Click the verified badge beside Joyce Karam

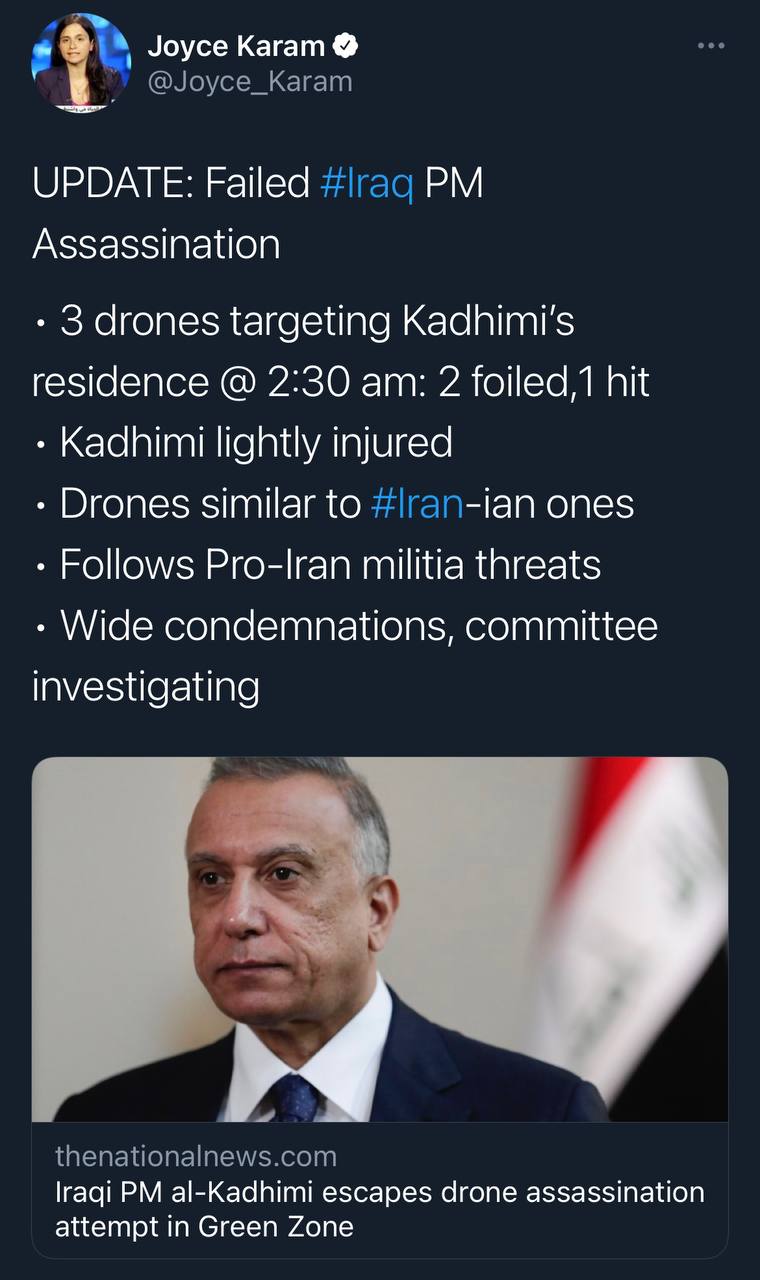pyautogui.click(x=346, y=46)
